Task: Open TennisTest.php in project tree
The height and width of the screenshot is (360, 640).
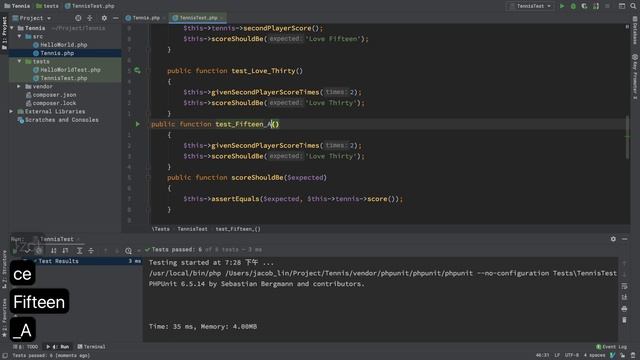Action: [64, 78]
